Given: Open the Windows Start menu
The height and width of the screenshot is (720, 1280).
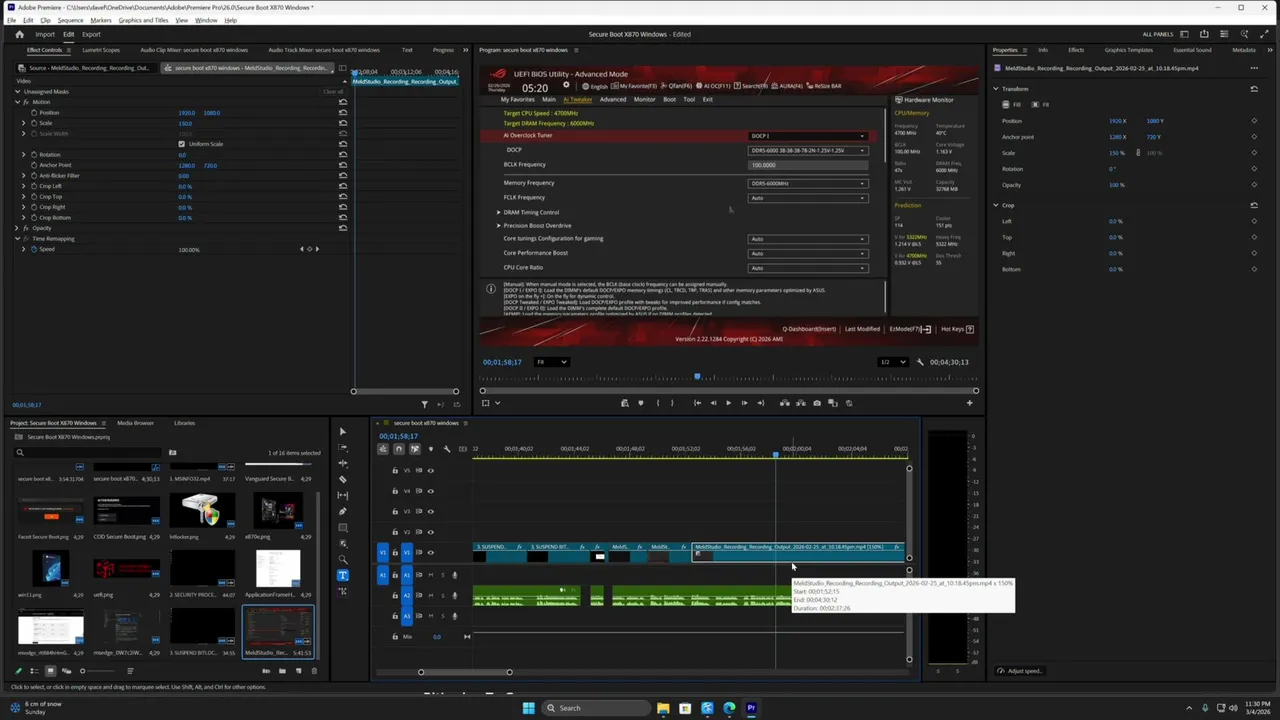Looking at the screenshot, I should [x=528, y=708].
